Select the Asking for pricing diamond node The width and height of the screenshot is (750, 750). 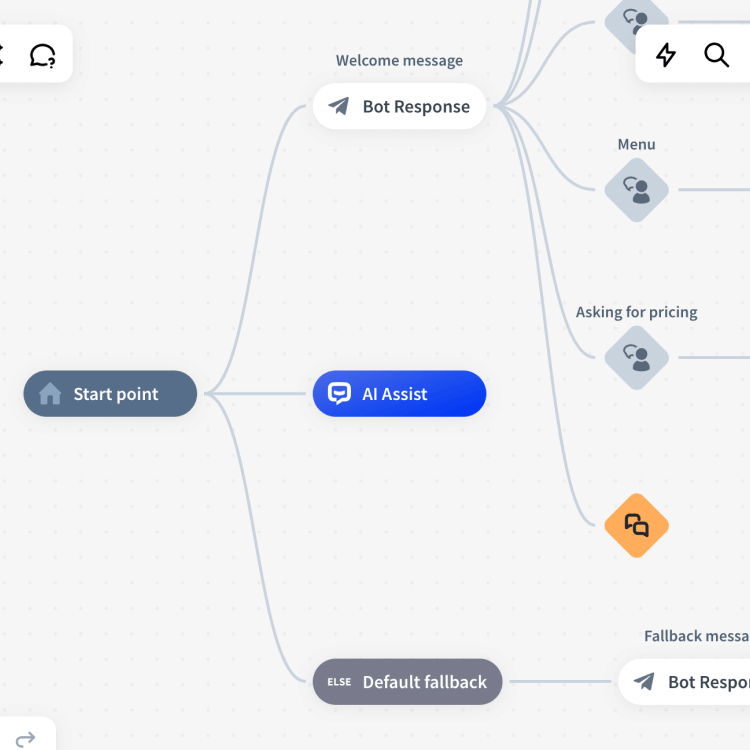pyautogui.click(x=636, y=357)
